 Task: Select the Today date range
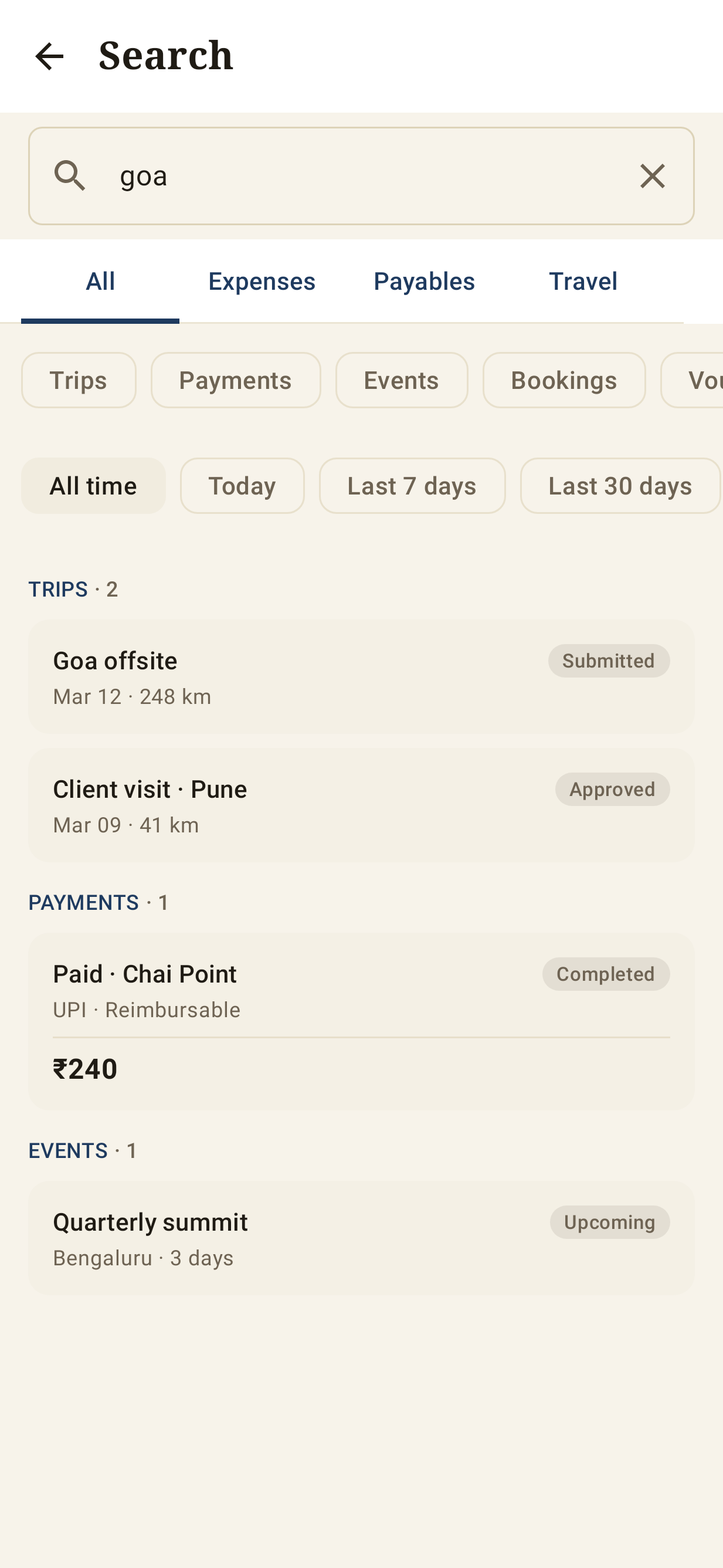tap(242, 486)
